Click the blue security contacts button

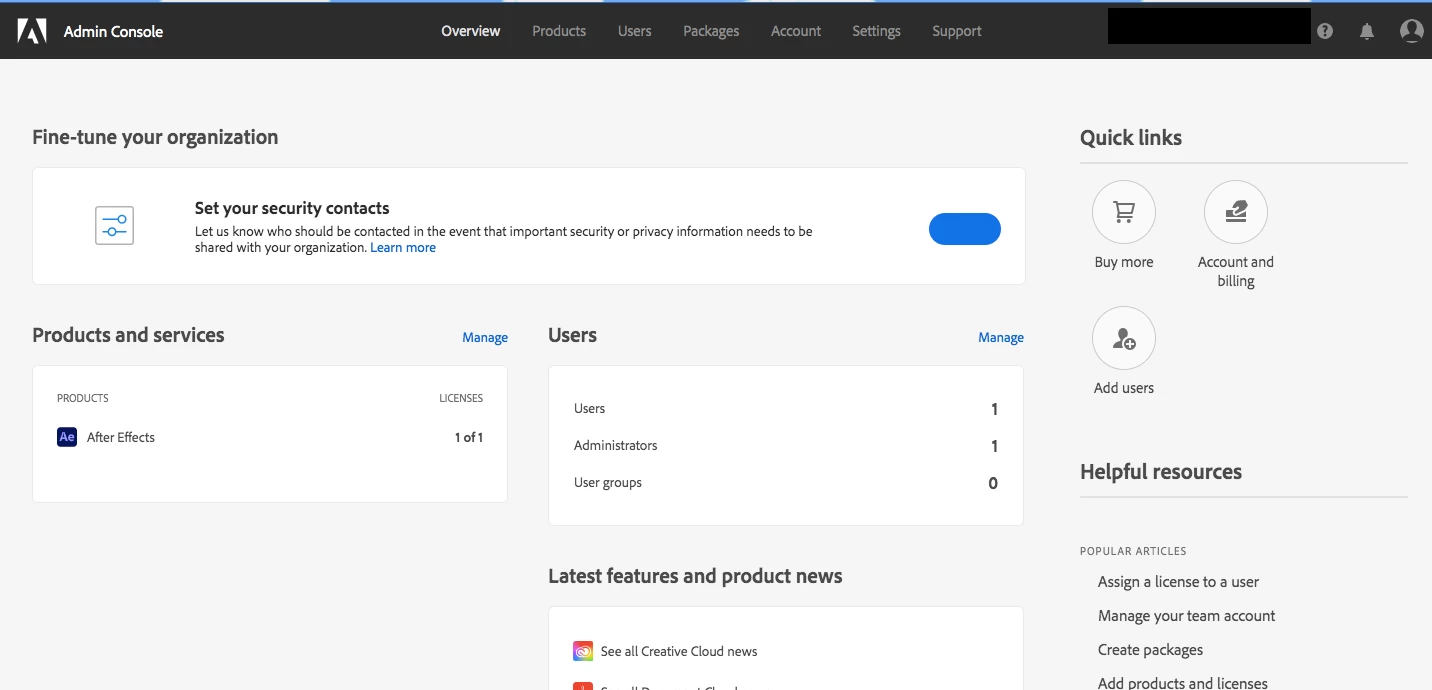[x=965, y=229]
